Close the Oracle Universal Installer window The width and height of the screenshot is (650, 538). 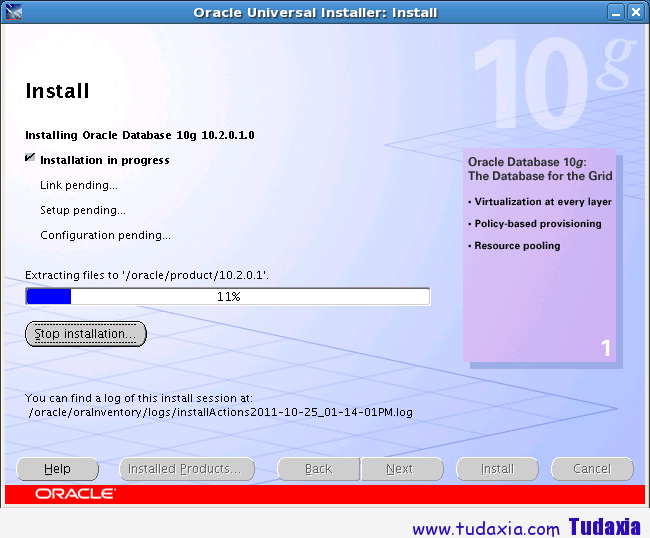[x=636, y=12]
